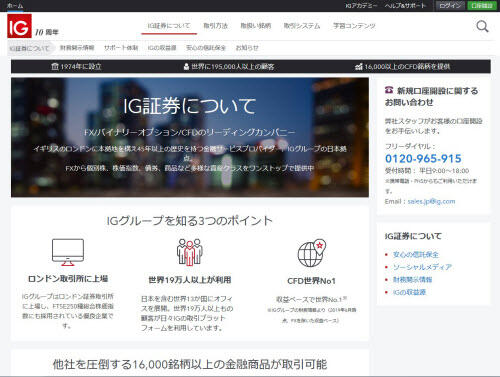Open the IGアカデミー link
The height and width of the screenshot is (377, 500).
(x=361, y=6)
